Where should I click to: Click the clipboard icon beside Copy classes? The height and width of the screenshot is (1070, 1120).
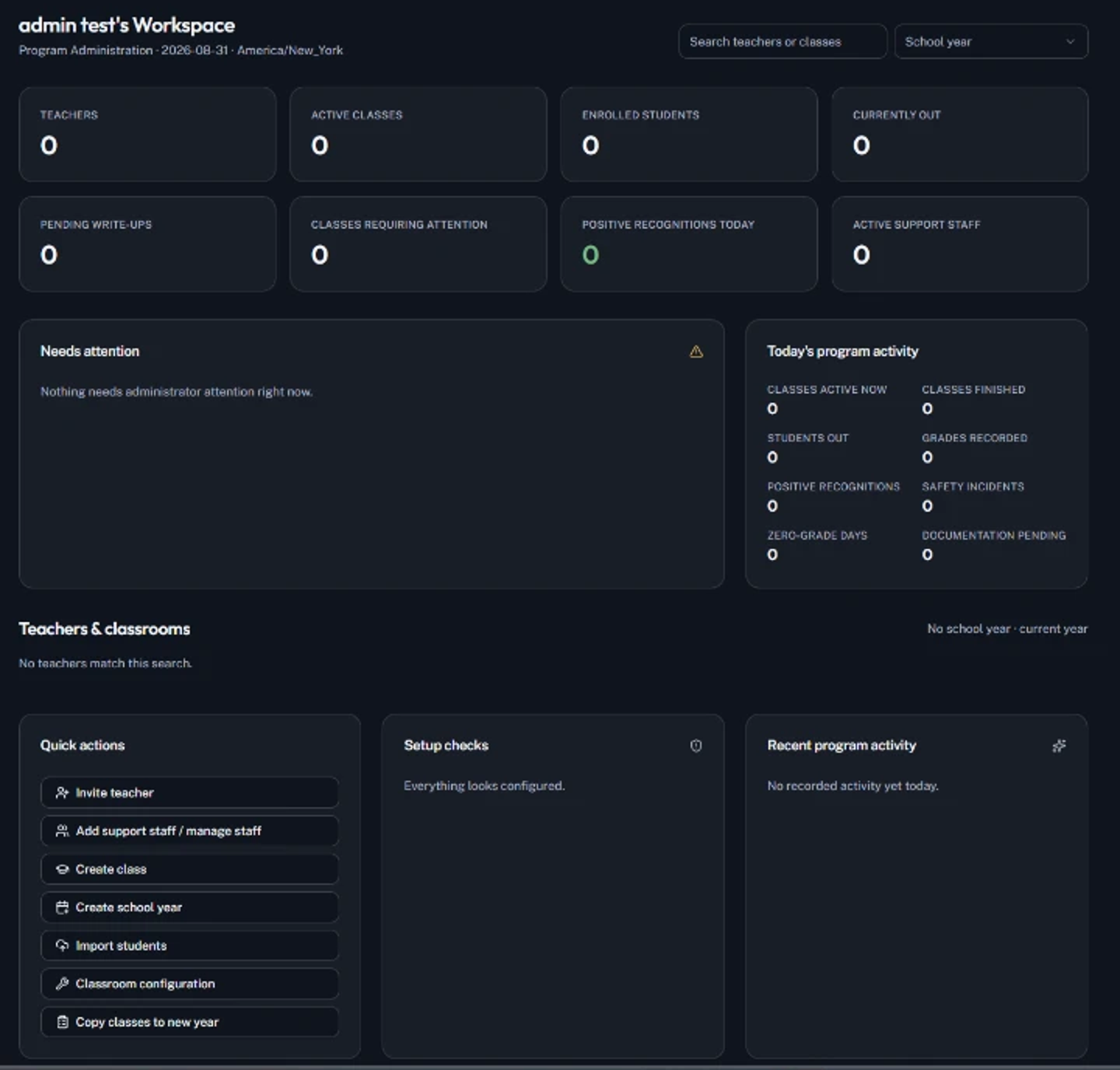coord(62,1022)
